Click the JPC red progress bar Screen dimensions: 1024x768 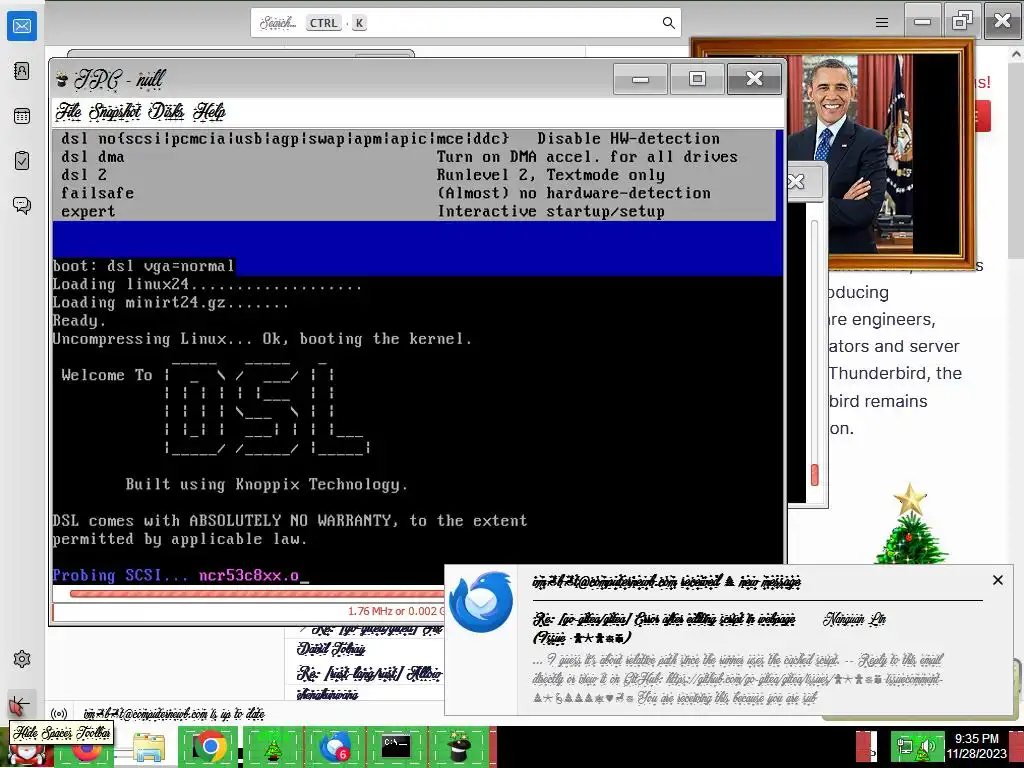point(257,594)
